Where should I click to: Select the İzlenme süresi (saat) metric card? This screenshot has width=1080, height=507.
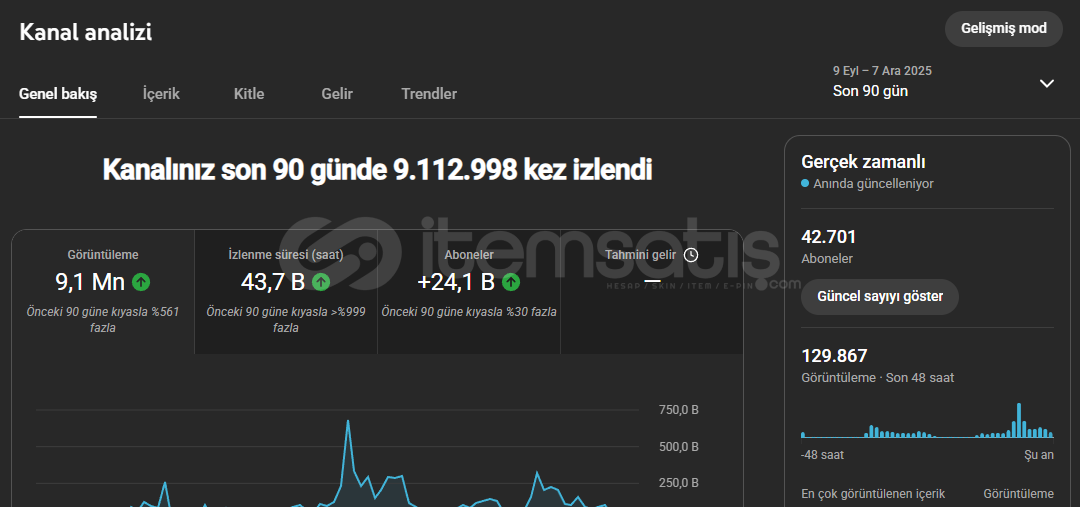pos(286,292)
